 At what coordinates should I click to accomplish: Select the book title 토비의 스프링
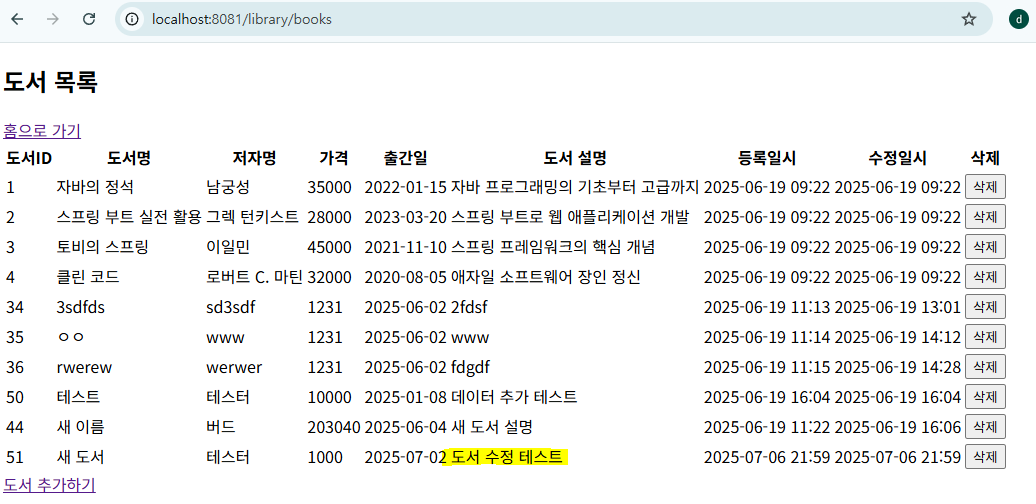coord(102,248)
